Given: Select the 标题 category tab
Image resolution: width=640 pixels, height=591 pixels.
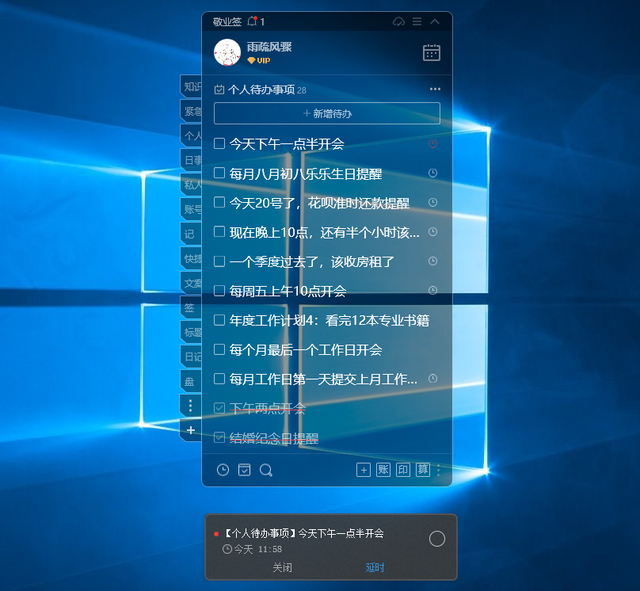Looking at the screenshot, I should point(191,332).
